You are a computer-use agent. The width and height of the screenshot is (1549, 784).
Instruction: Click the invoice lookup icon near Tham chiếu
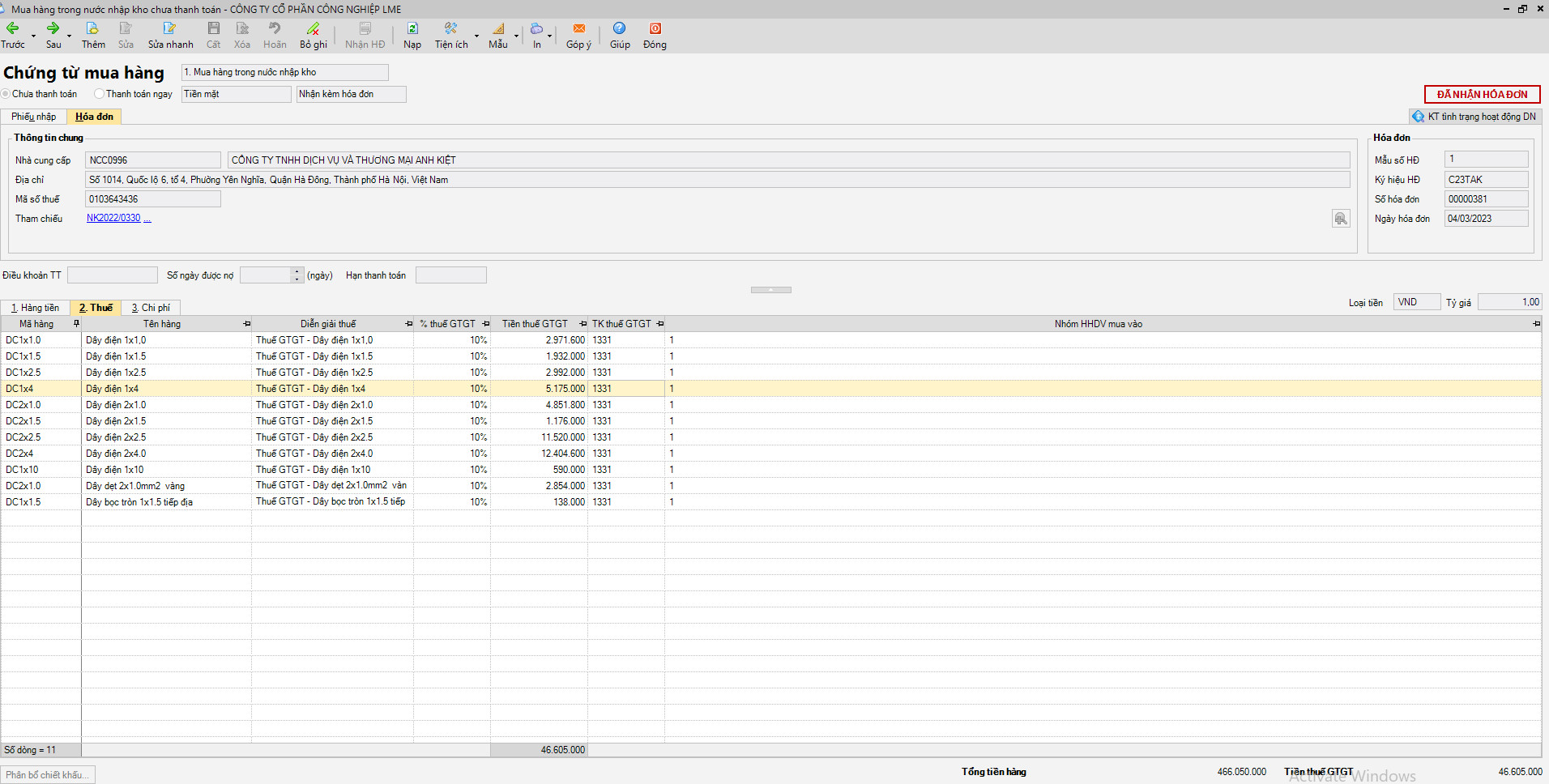[x=1341, y=219]
